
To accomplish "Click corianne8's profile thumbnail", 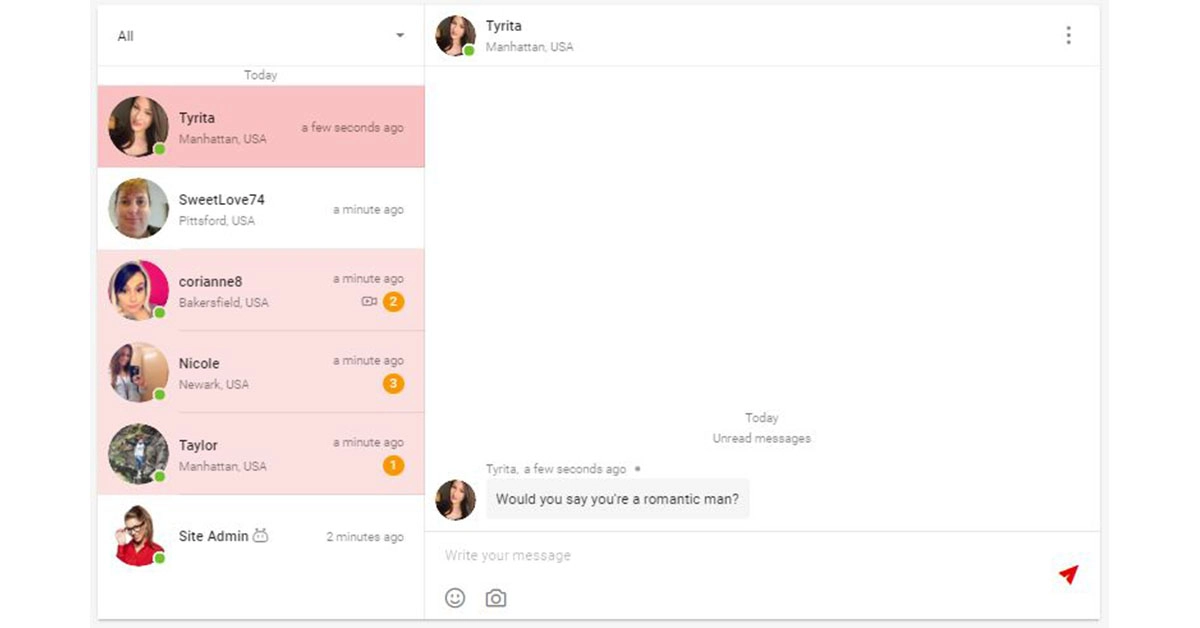I will (138, 290).
